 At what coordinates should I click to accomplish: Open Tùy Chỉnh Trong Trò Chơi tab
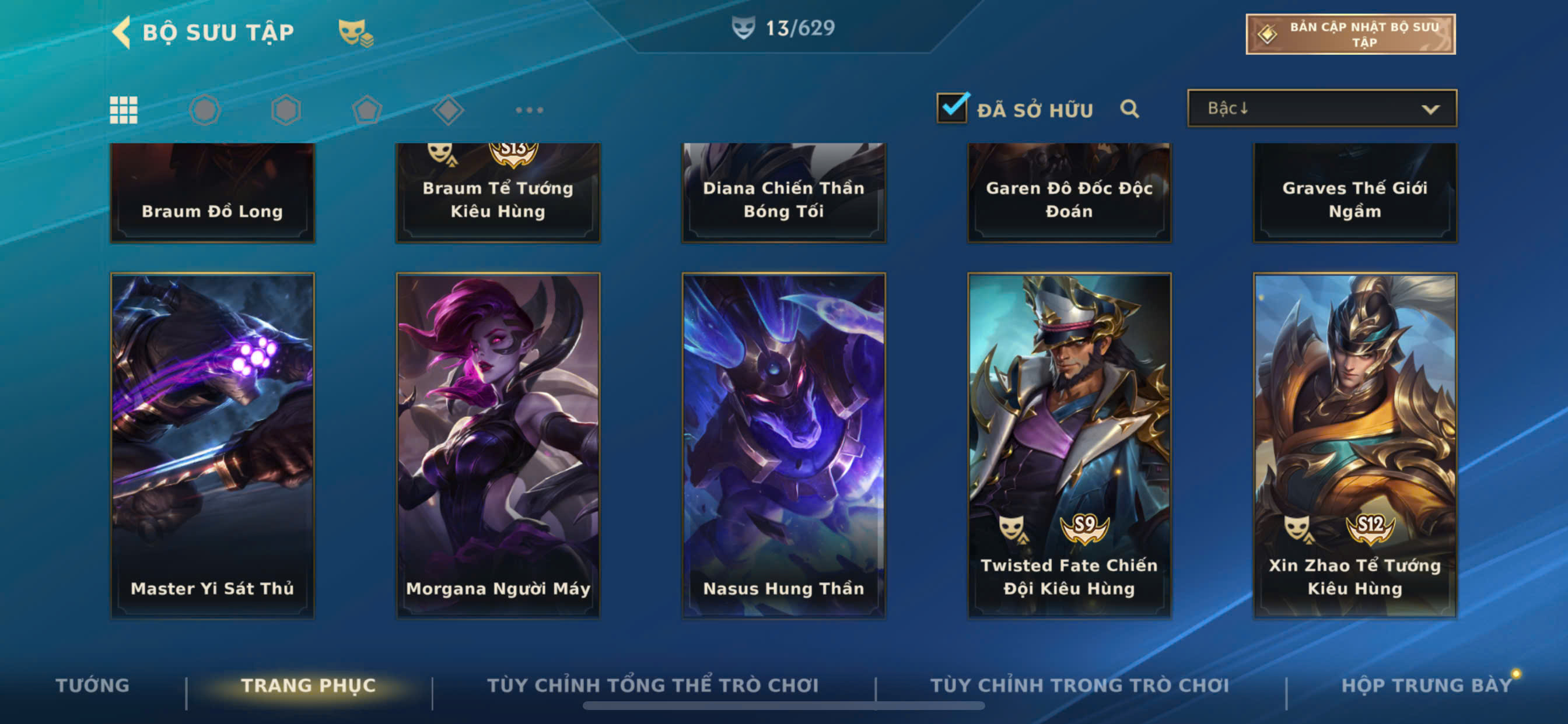(1080, 685)
